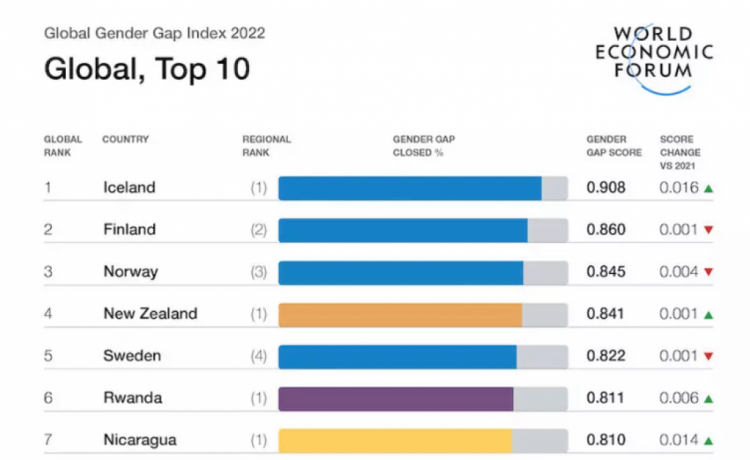Click the Global Rank column header
750x460 pixels.
tap(62, 146)
